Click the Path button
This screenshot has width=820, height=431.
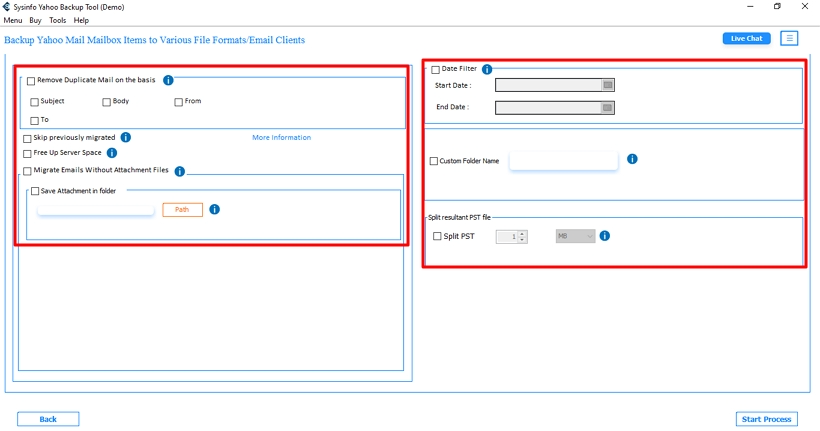click(183, 210)
